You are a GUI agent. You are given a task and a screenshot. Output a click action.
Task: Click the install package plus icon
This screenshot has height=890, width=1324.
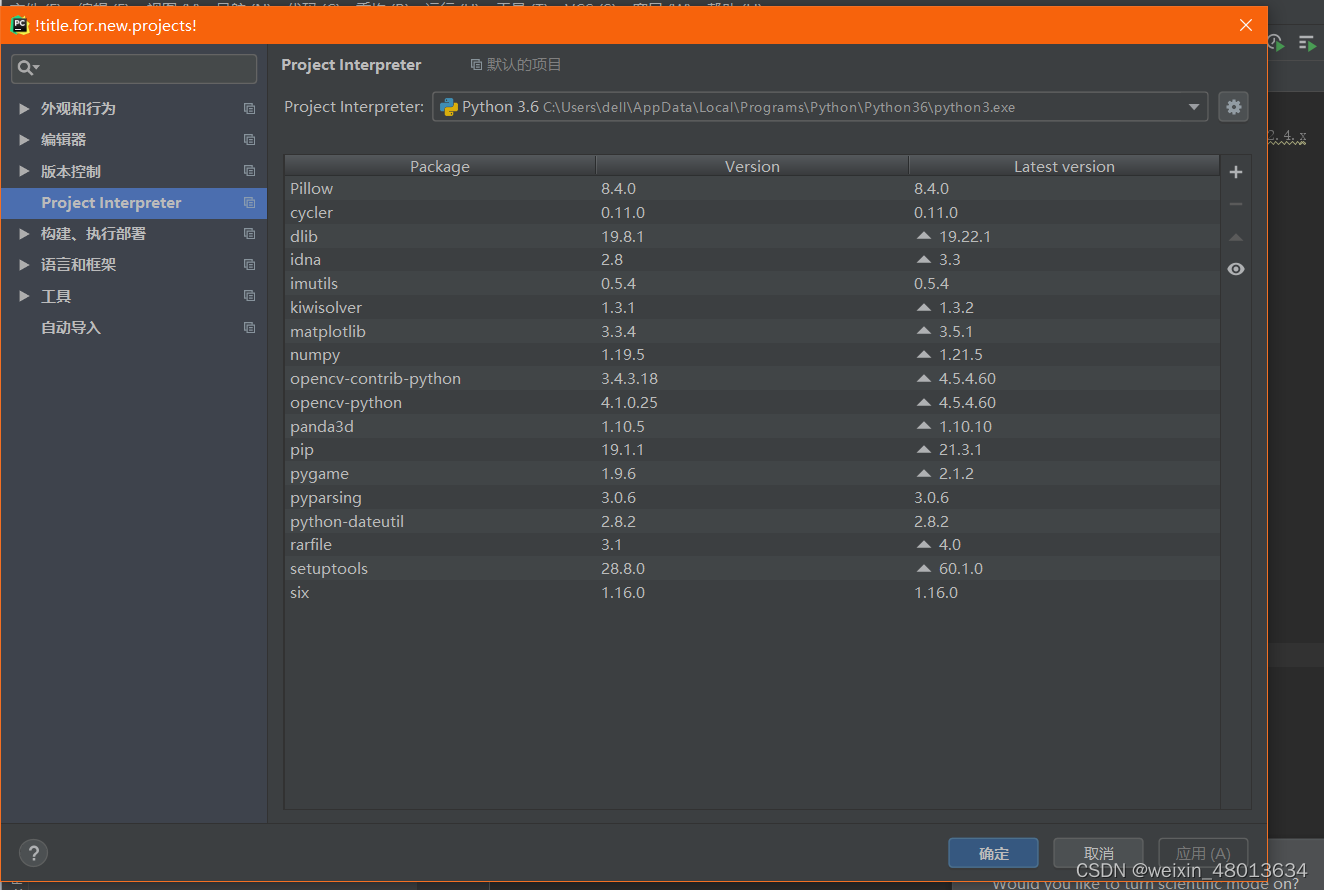coord(1236,172)
